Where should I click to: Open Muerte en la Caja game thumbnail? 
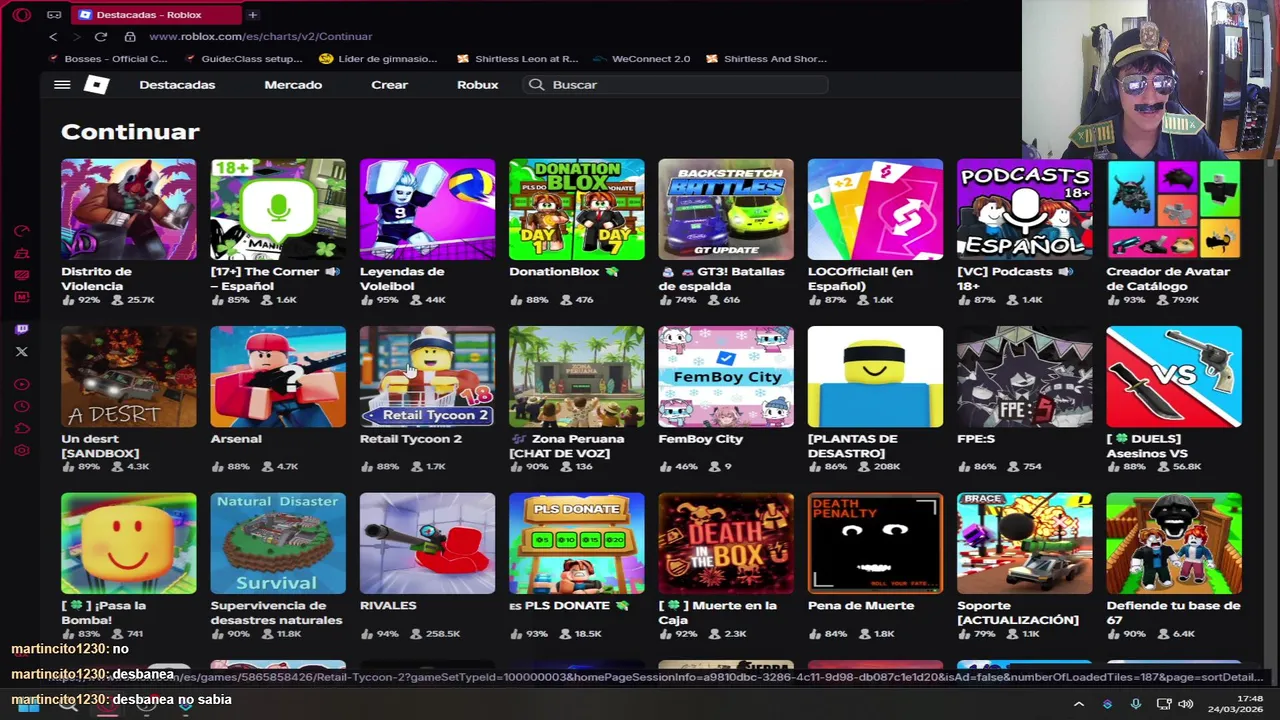pos(726,543)
